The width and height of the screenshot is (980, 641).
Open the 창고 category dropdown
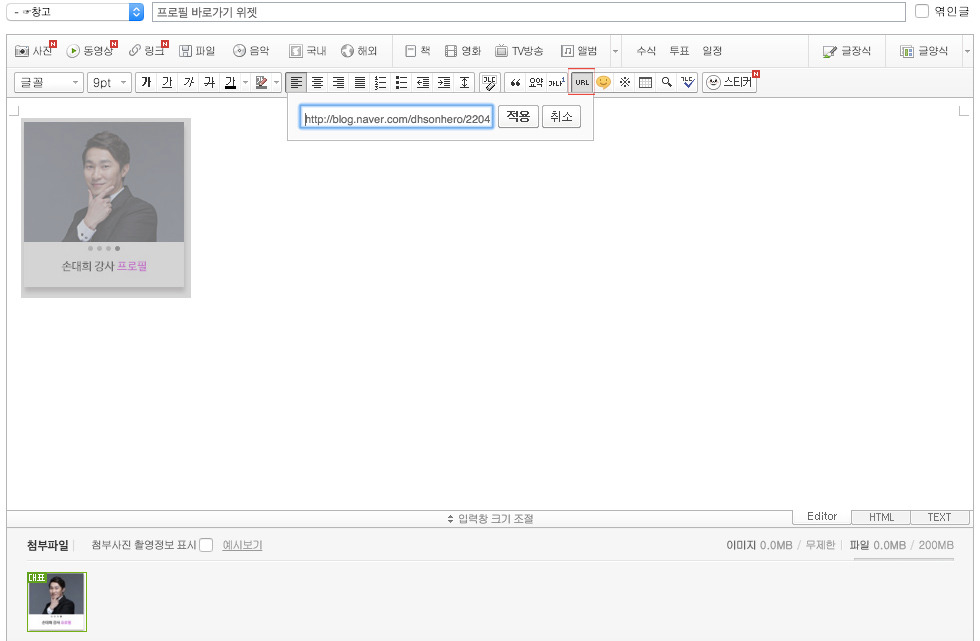pos(75,11)
